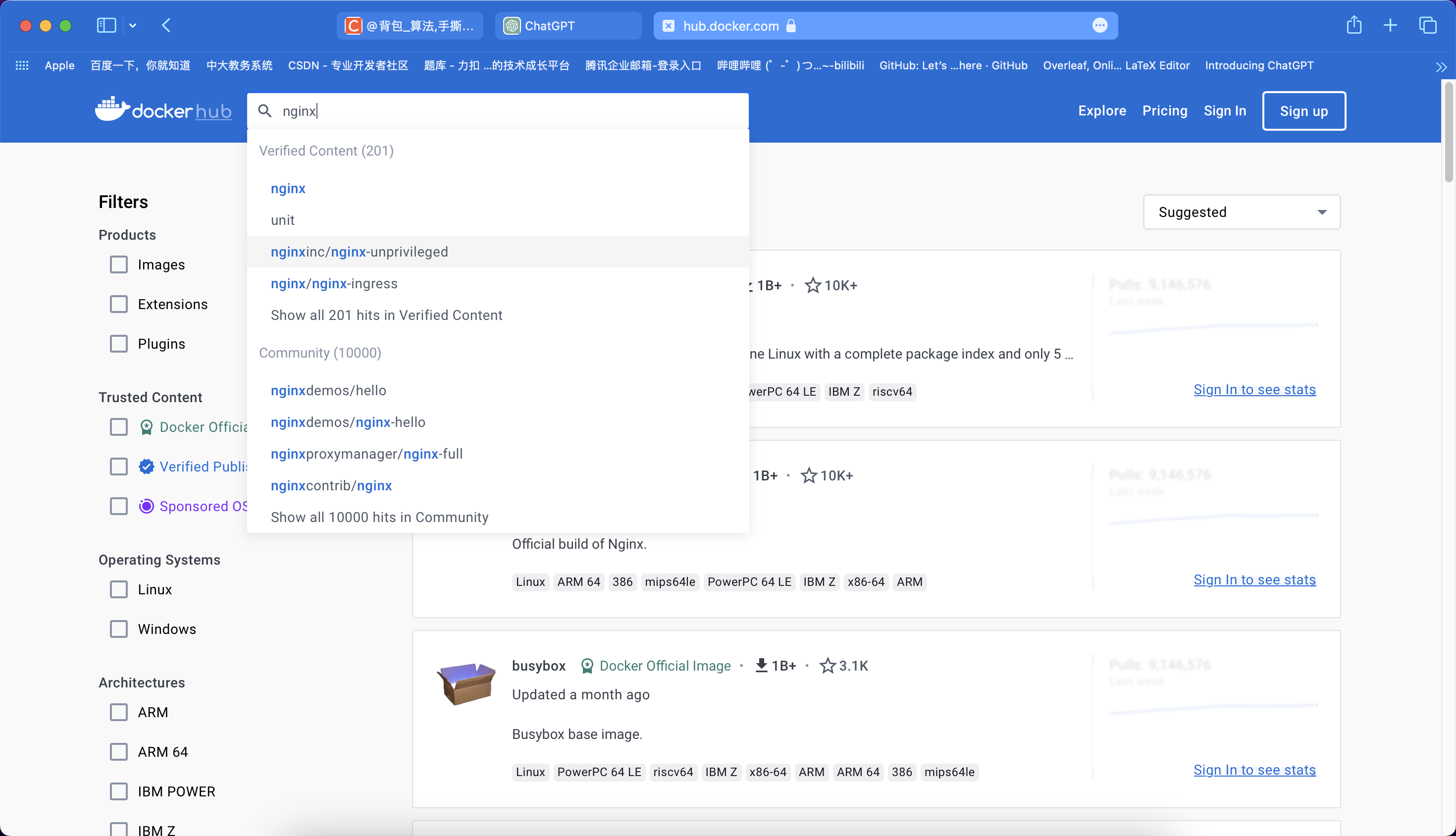Click the search magnifier icon

click(264, 111)
